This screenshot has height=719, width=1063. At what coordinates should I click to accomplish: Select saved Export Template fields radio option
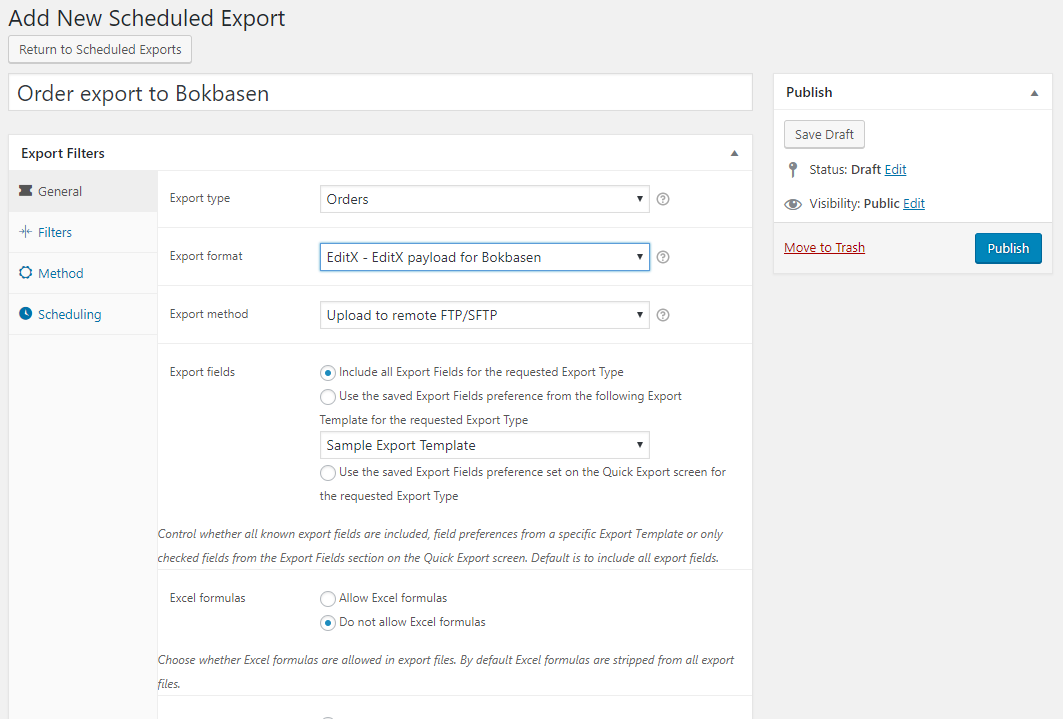[328, 396]
